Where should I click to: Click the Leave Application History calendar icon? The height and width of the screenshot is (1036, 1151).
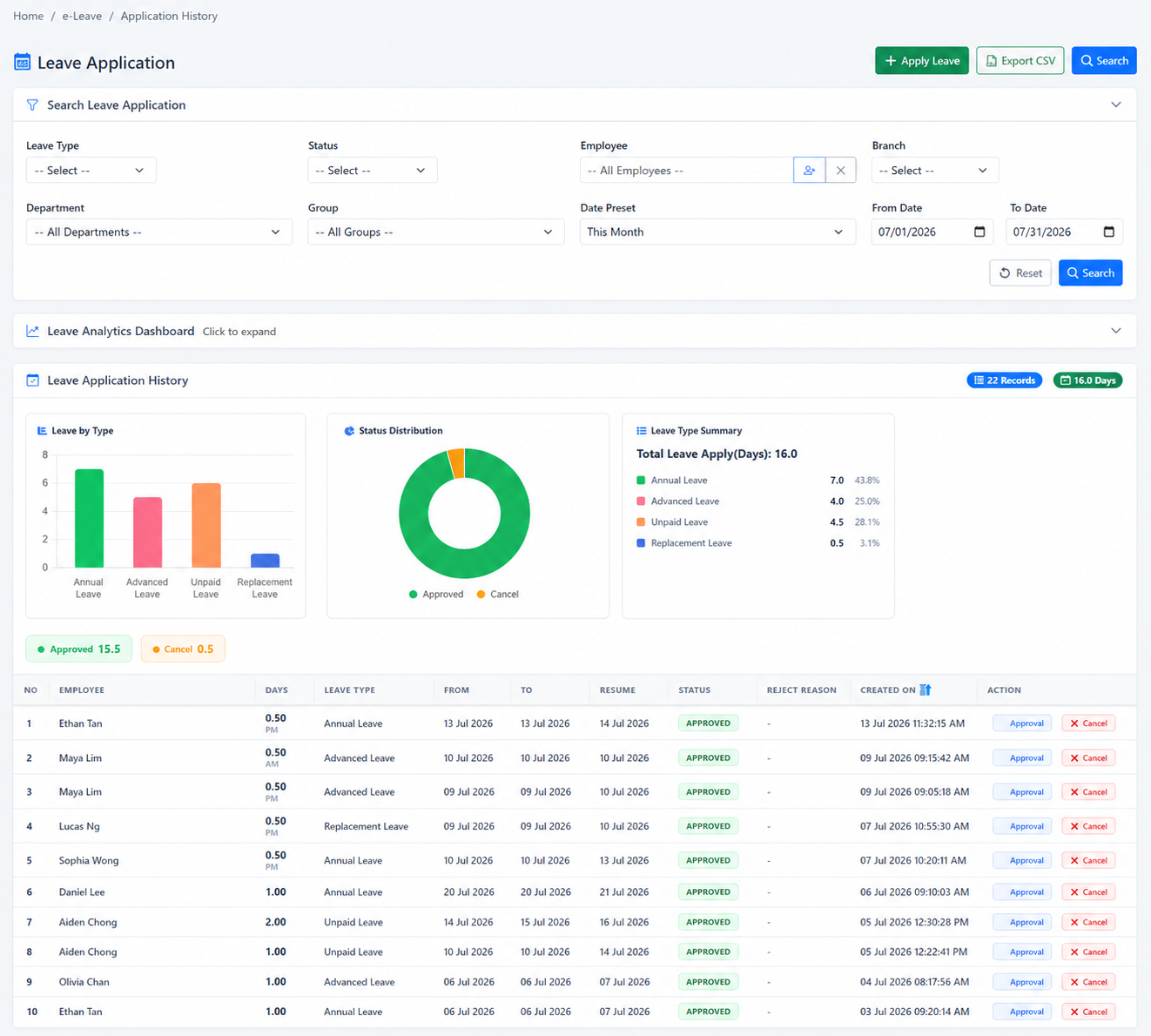[x=32, y=380]
